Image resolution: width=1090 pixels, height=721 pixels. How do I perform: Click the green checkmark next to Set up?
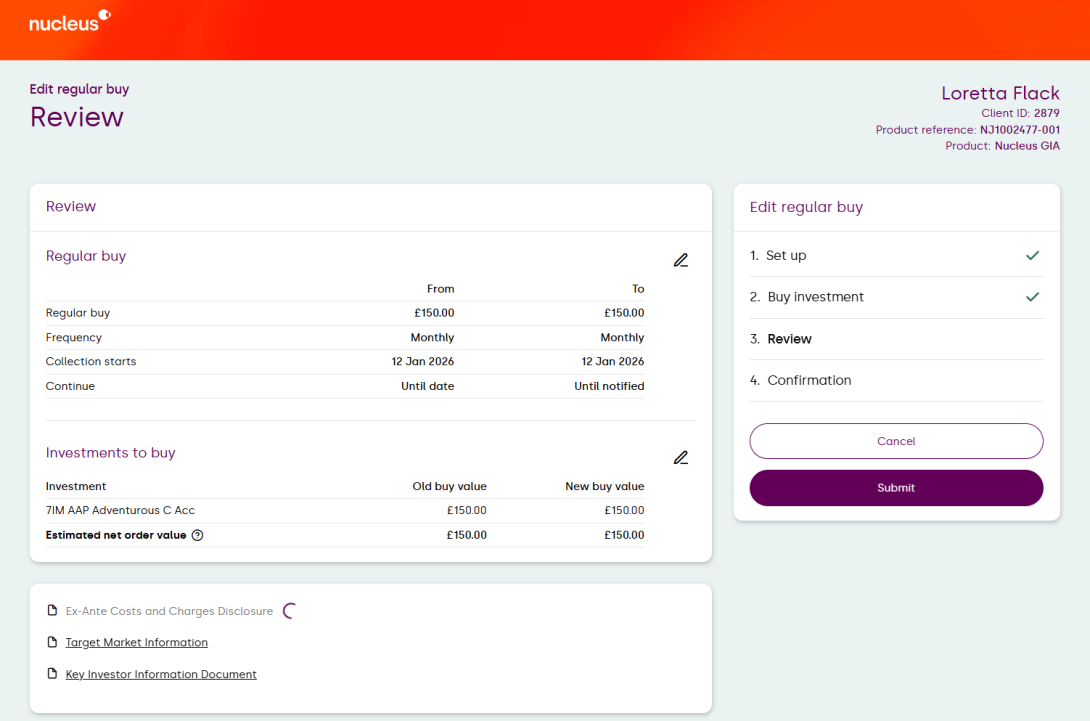pyautogui.click(x=1032, y=255)
